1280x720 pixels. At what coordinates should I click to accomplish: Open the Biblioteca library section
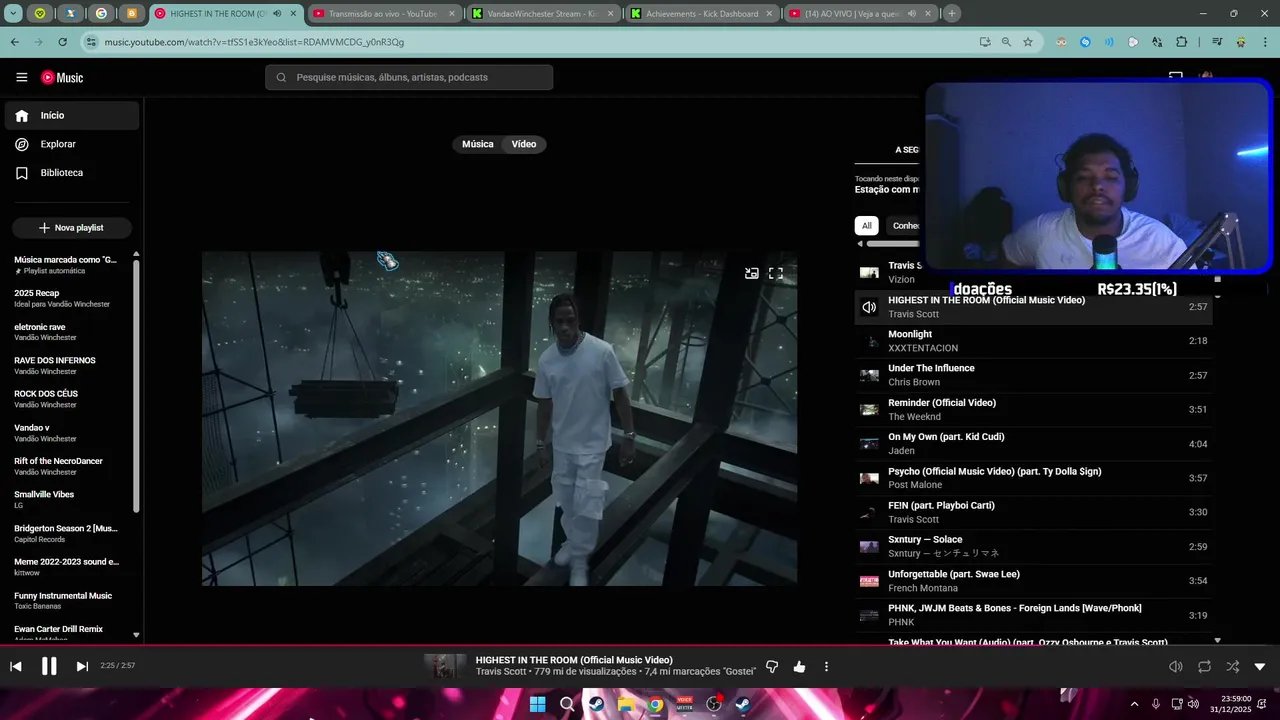71,173
